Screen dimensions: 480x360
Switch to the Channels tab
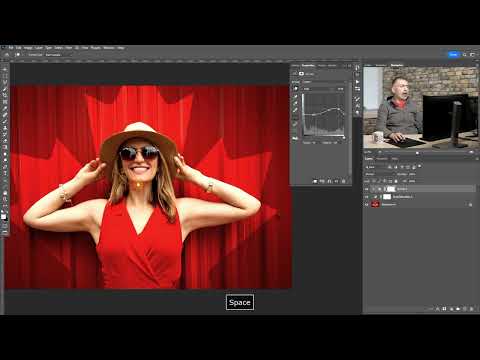click(381, 159)
